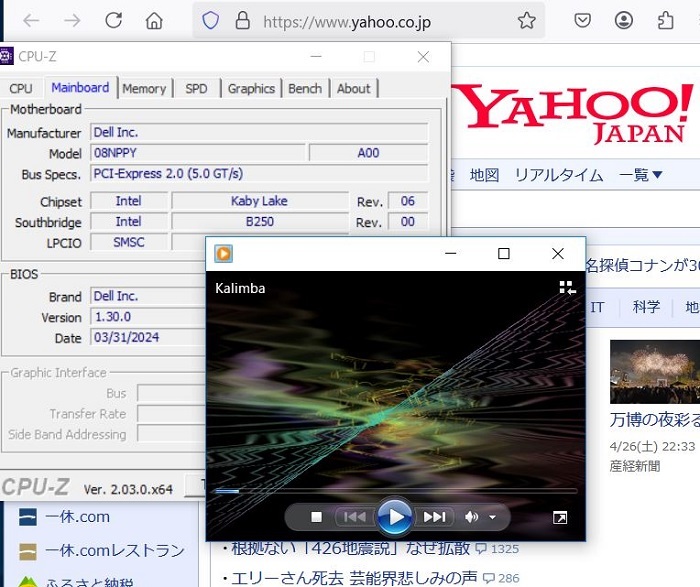Open browser extensions puzzle icon
The height and width of the screenshot is (587, 700).
pos(666,21)
